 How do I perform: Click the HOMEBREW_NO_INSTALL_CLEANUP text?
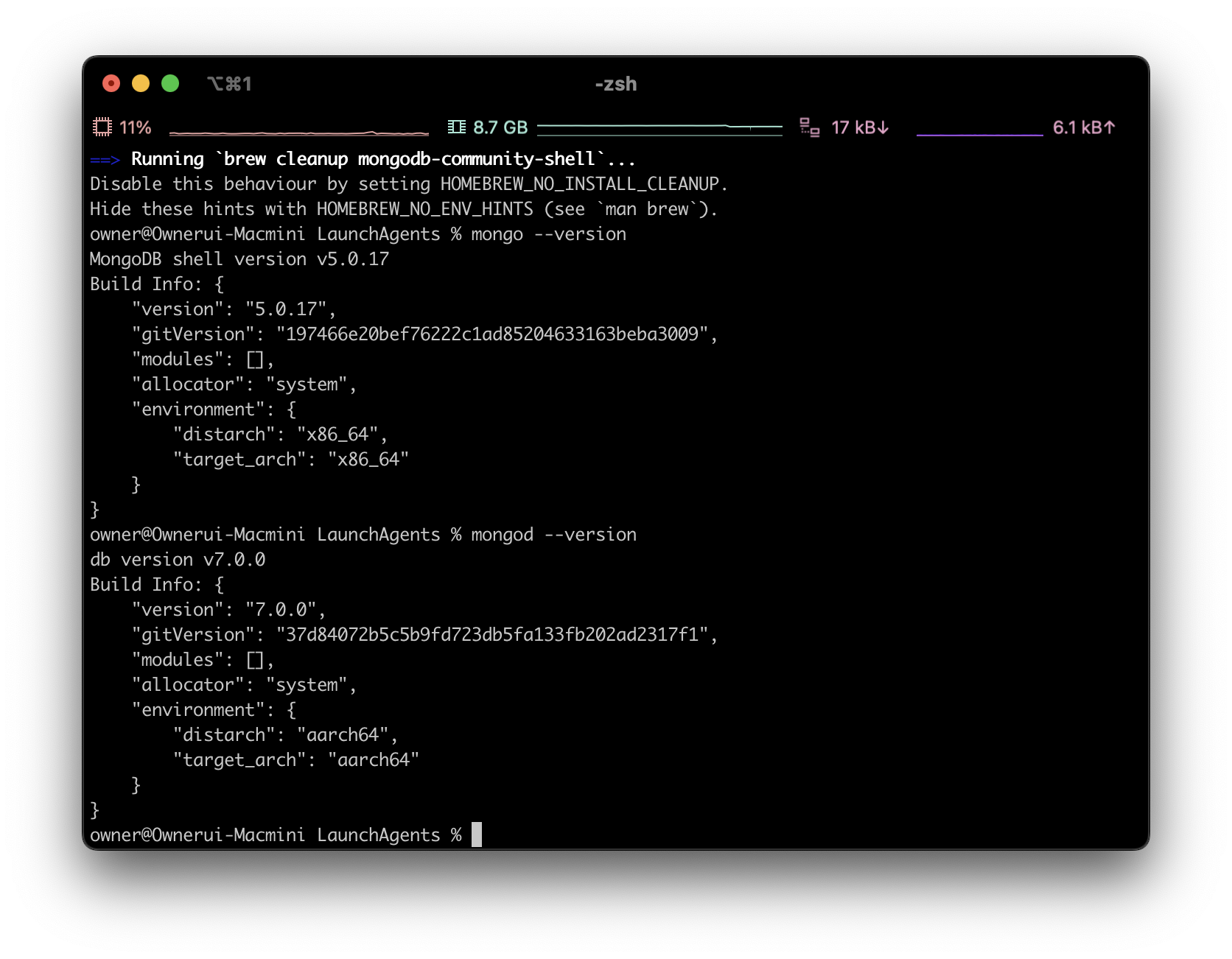pyautogui.click(x=579, y=184)
